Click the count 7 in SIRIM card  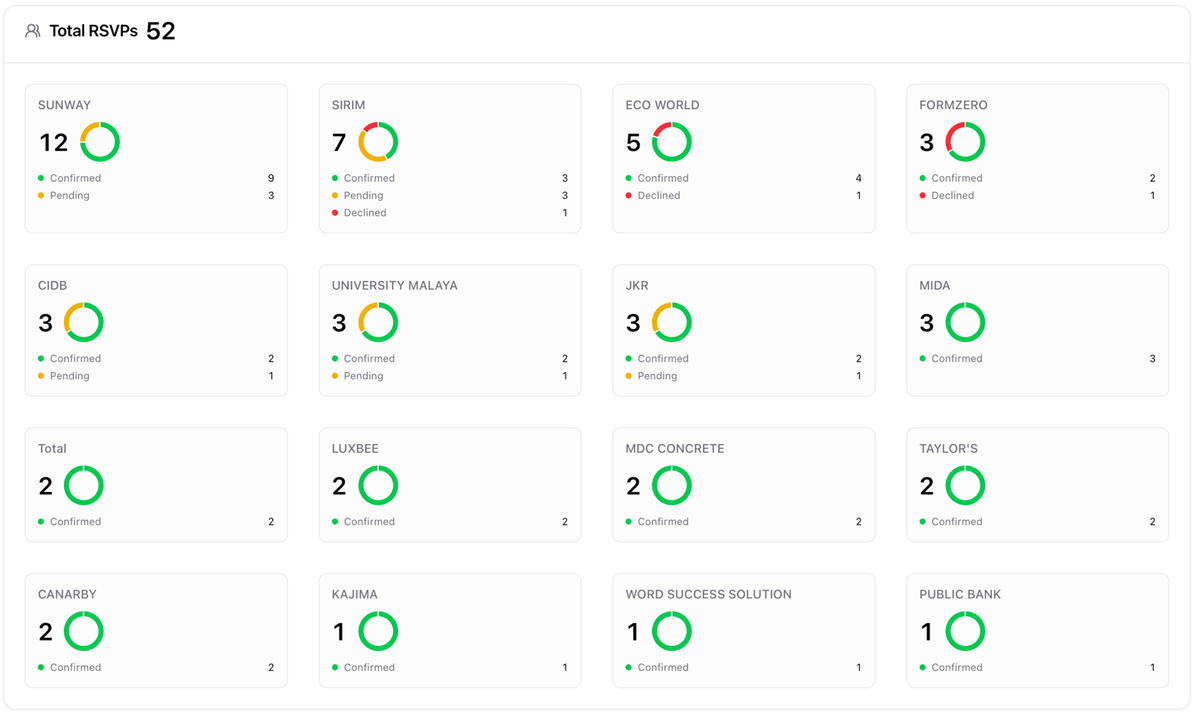coord(339,143)
